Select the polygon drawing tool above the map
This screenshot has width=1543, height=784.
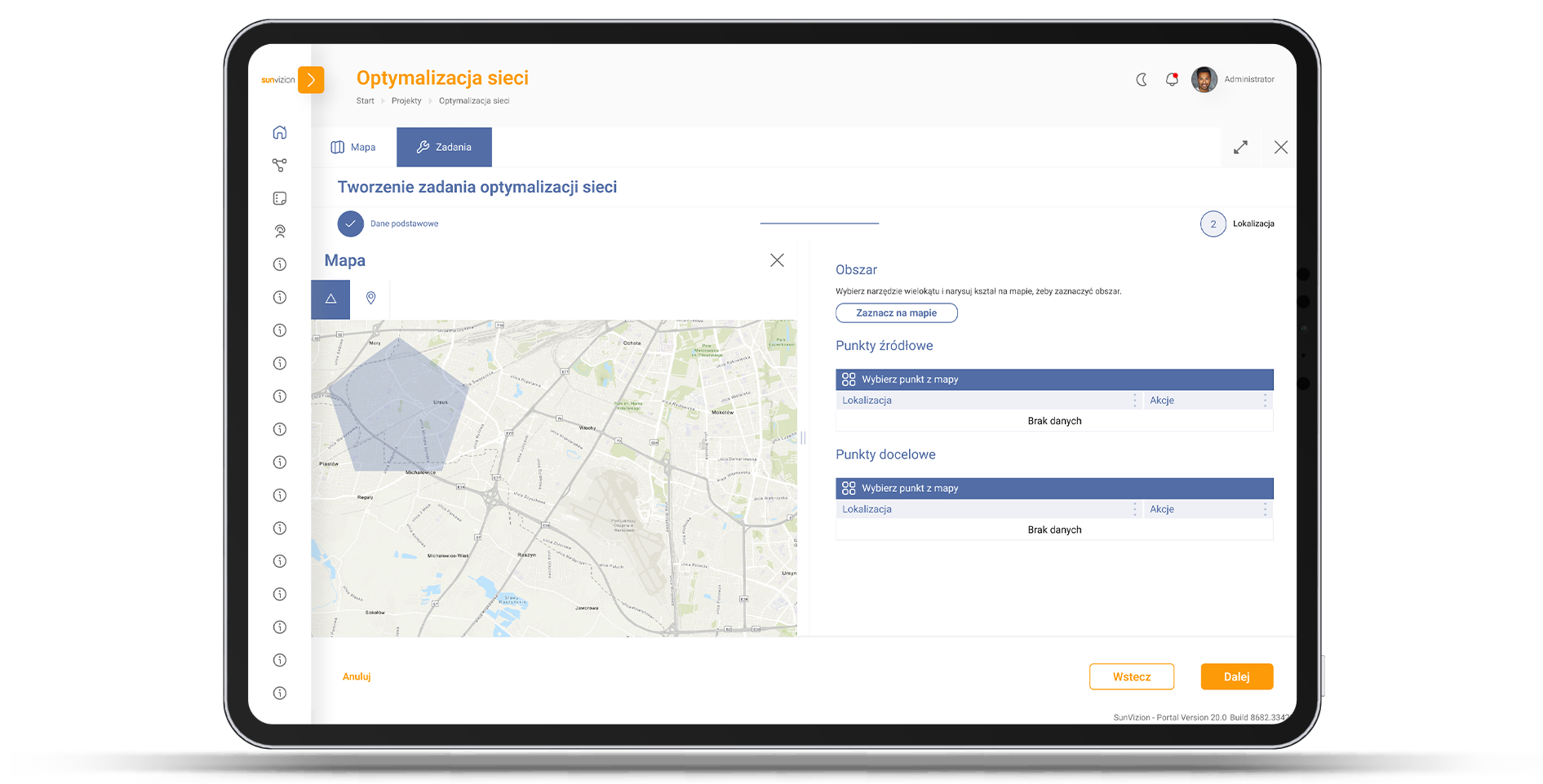pyautogui.click(x=330, y=299)
